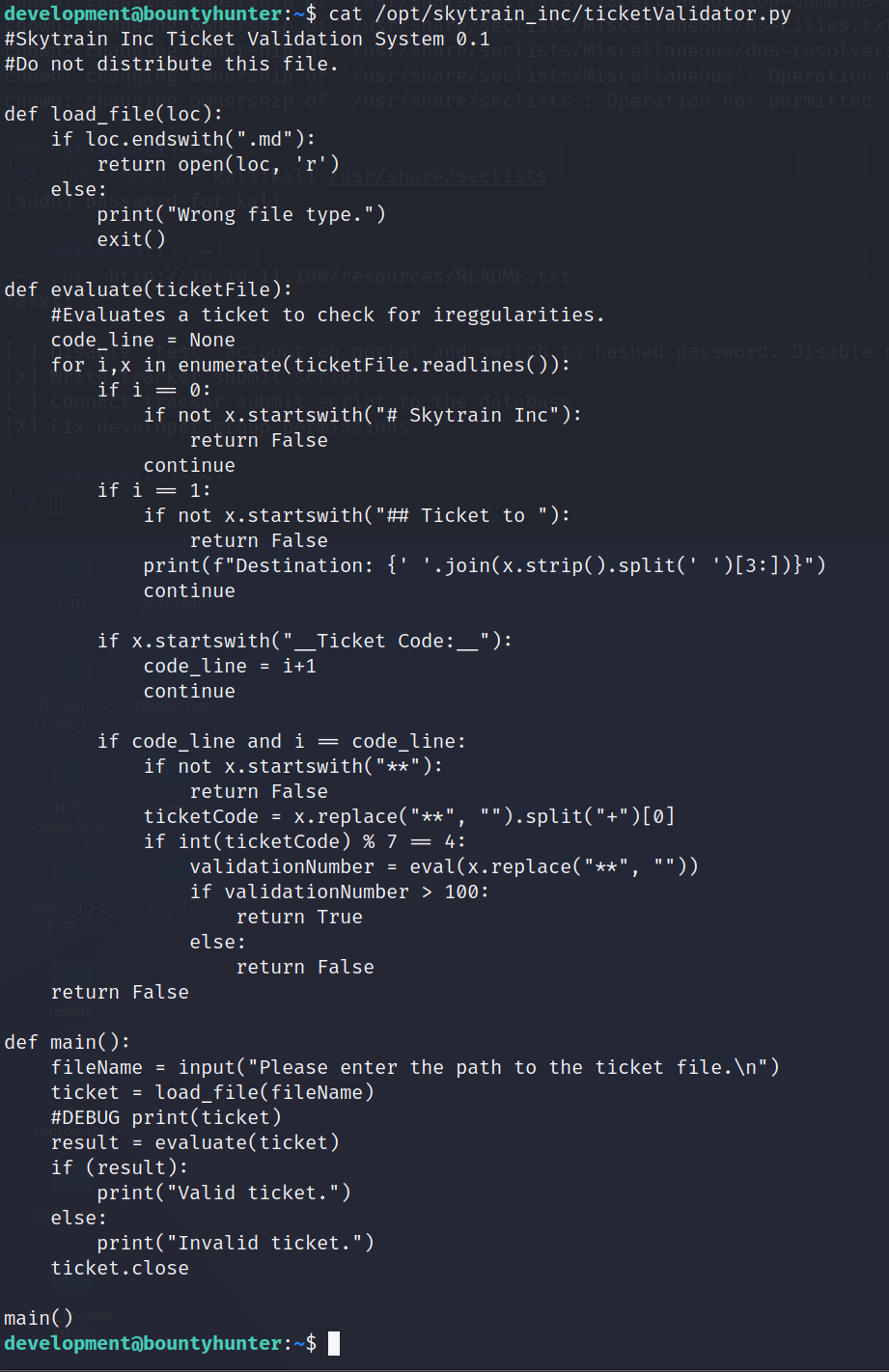This screenshot has height=1372, width=889.
Task: Click the "#Do not distribute this file." comment
Action: [x=171, y=64]
